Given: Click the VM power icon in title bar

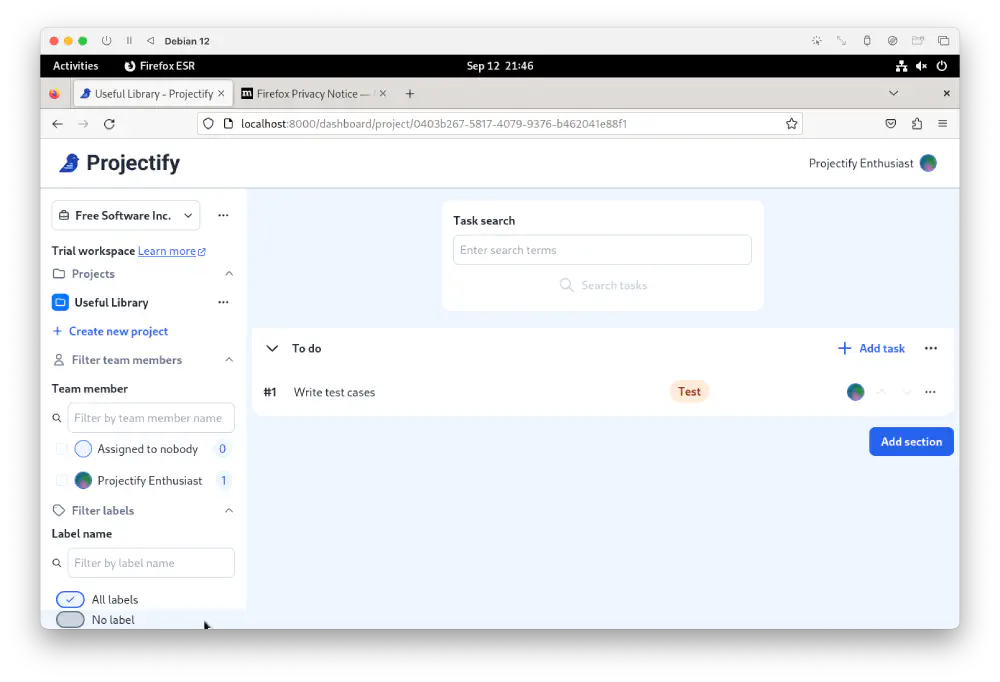Looking at the screenshot, I should (107, 41).
